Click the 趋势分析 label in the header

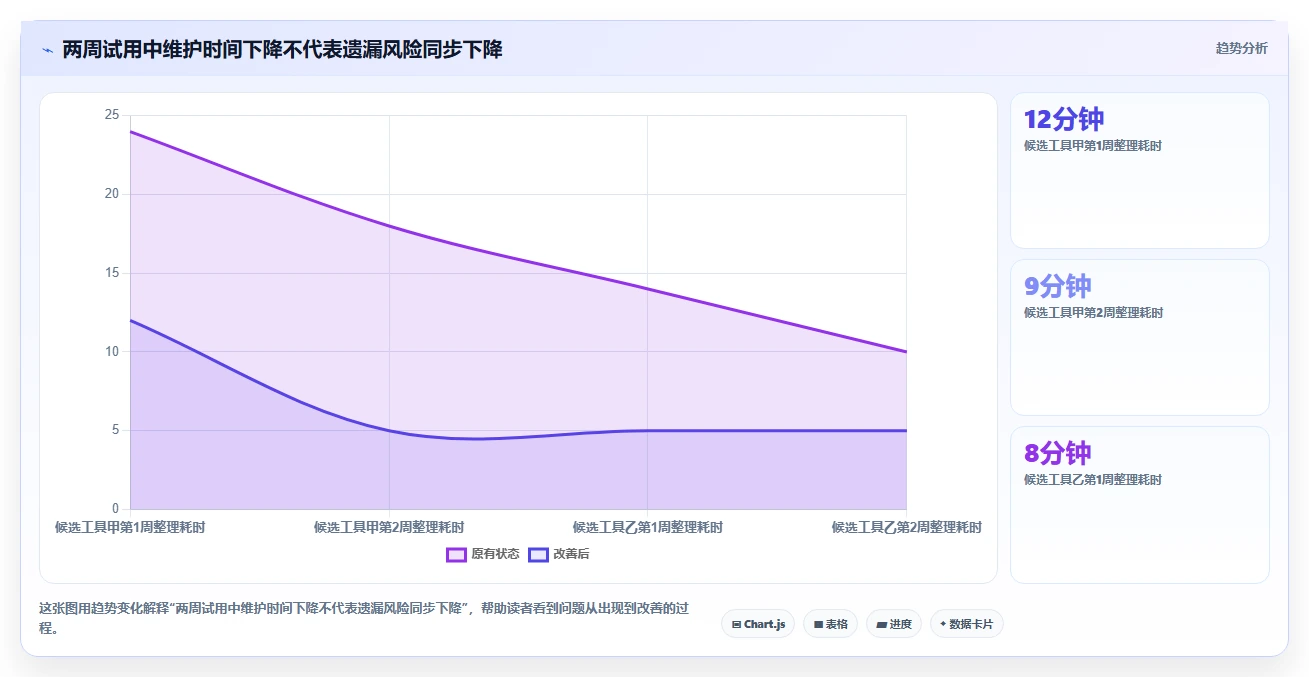1241,48
